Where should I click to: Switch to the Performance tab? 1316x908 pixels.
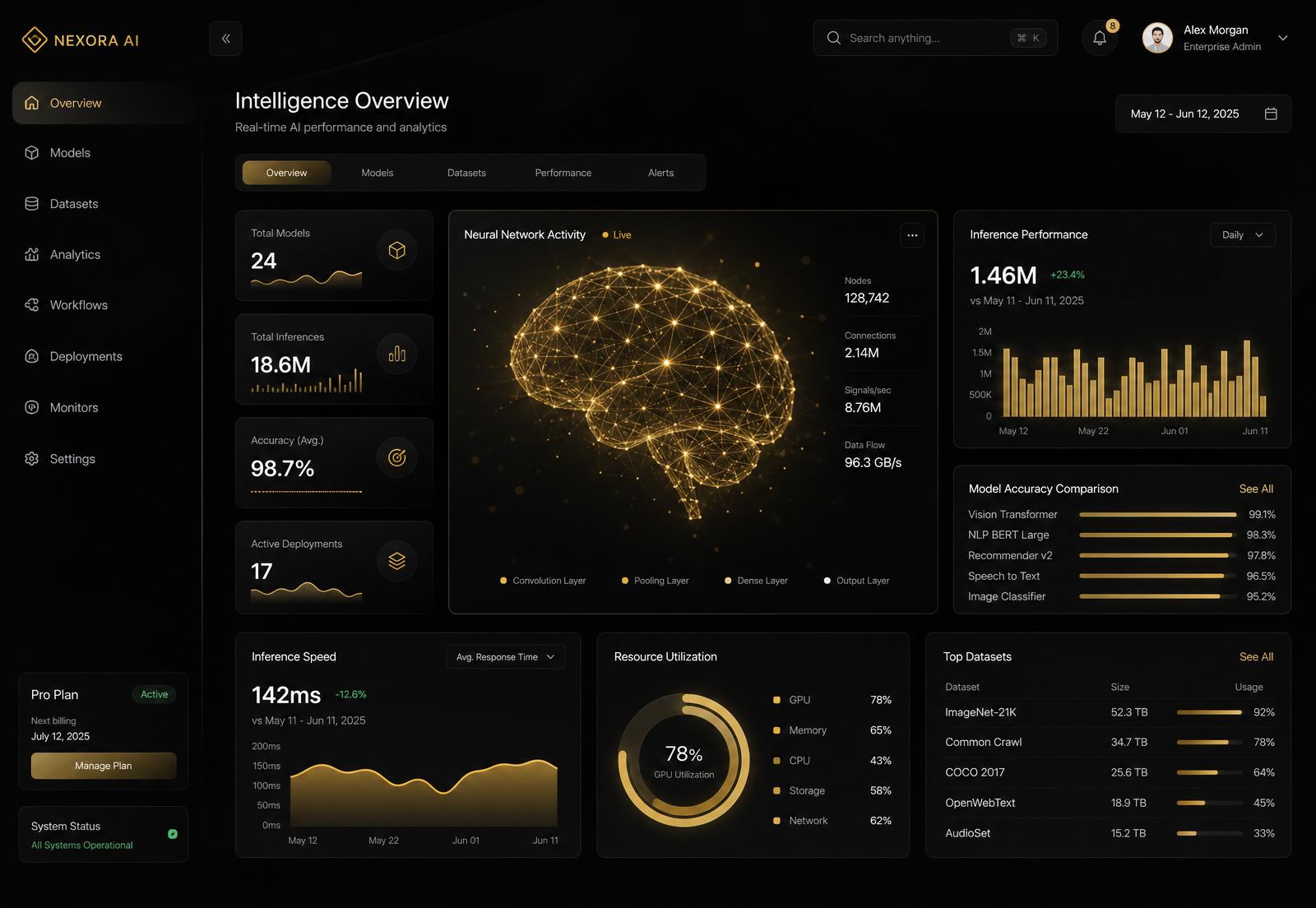tap(563, 173)
